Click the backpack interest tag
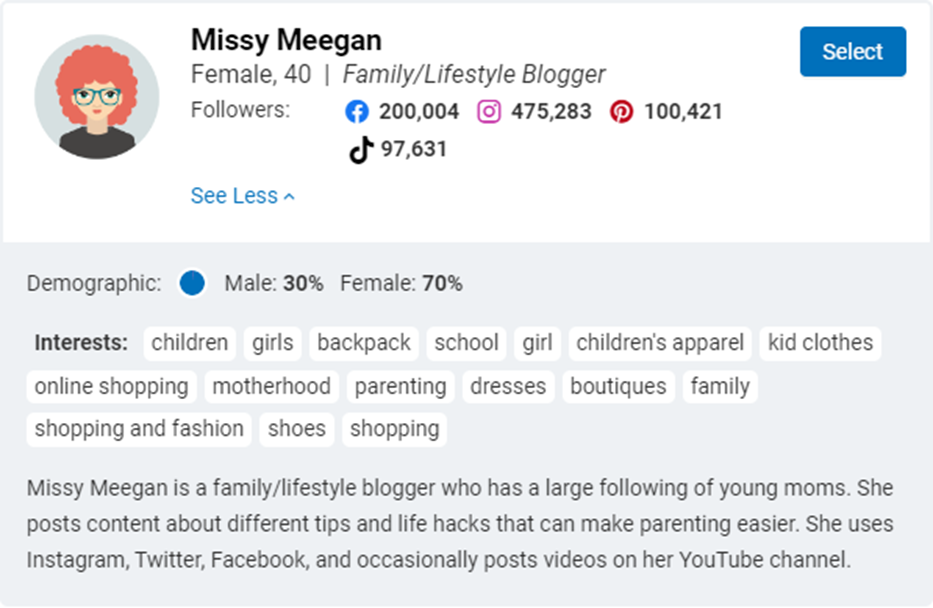 [x=364, y=343]
